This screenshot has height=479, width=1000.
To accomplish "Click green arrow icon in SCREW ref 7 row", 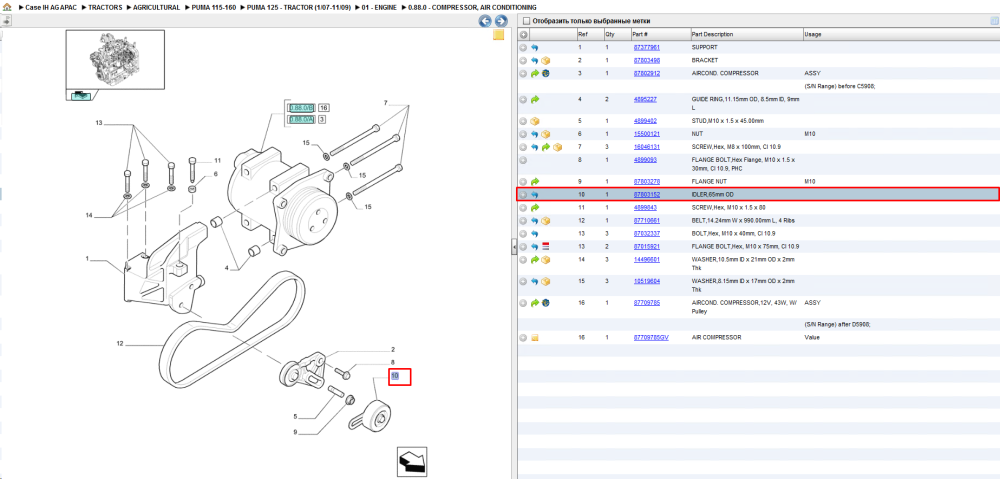I will pos(546,147).
